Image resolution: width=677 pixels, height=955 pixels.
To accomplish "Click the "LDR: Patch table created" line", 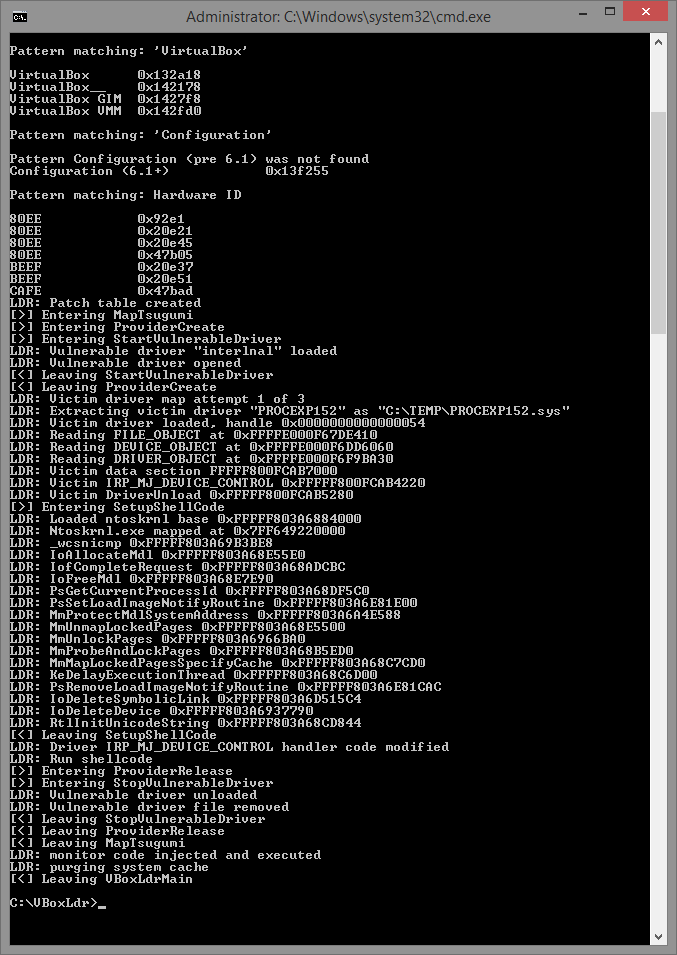I will 105,303.
